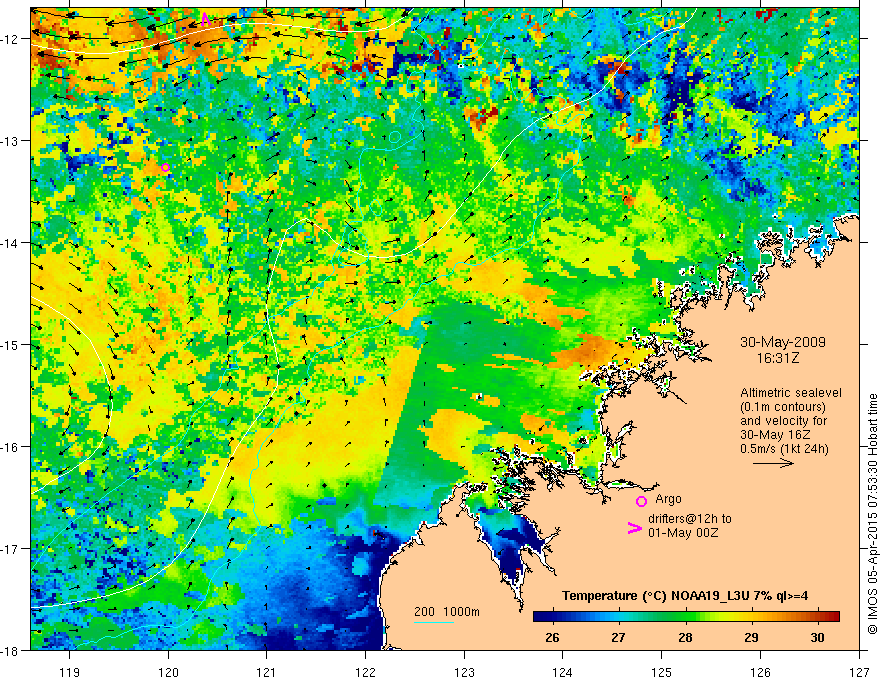
Task: Click color bar label '28'
Action: [x=685, y=637]
